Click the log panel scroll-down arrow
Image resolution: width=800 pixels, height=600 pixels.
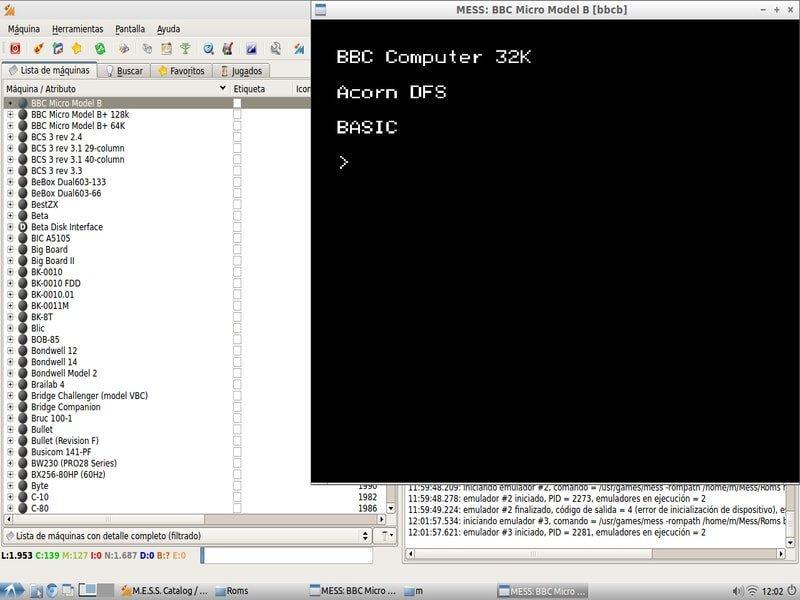point(790,542)
